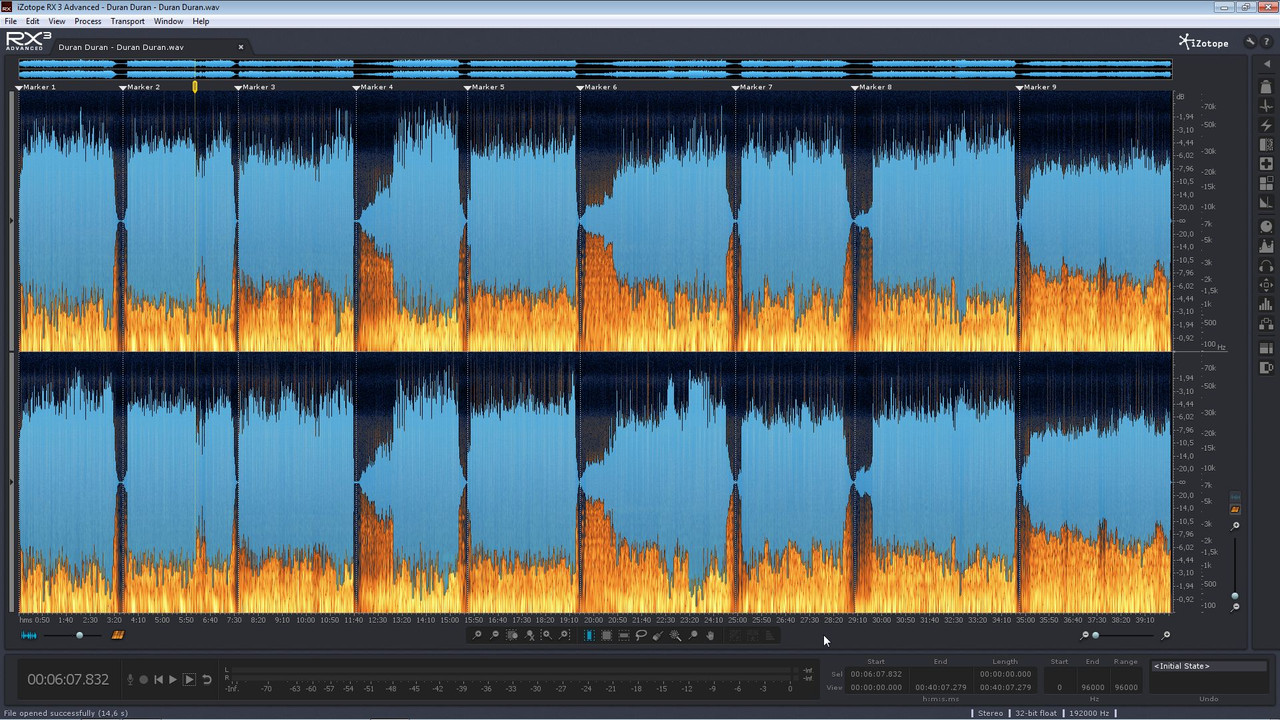Click the yellow playhead marker on the ruler
1280x720 pixels.
pos(195,87)
